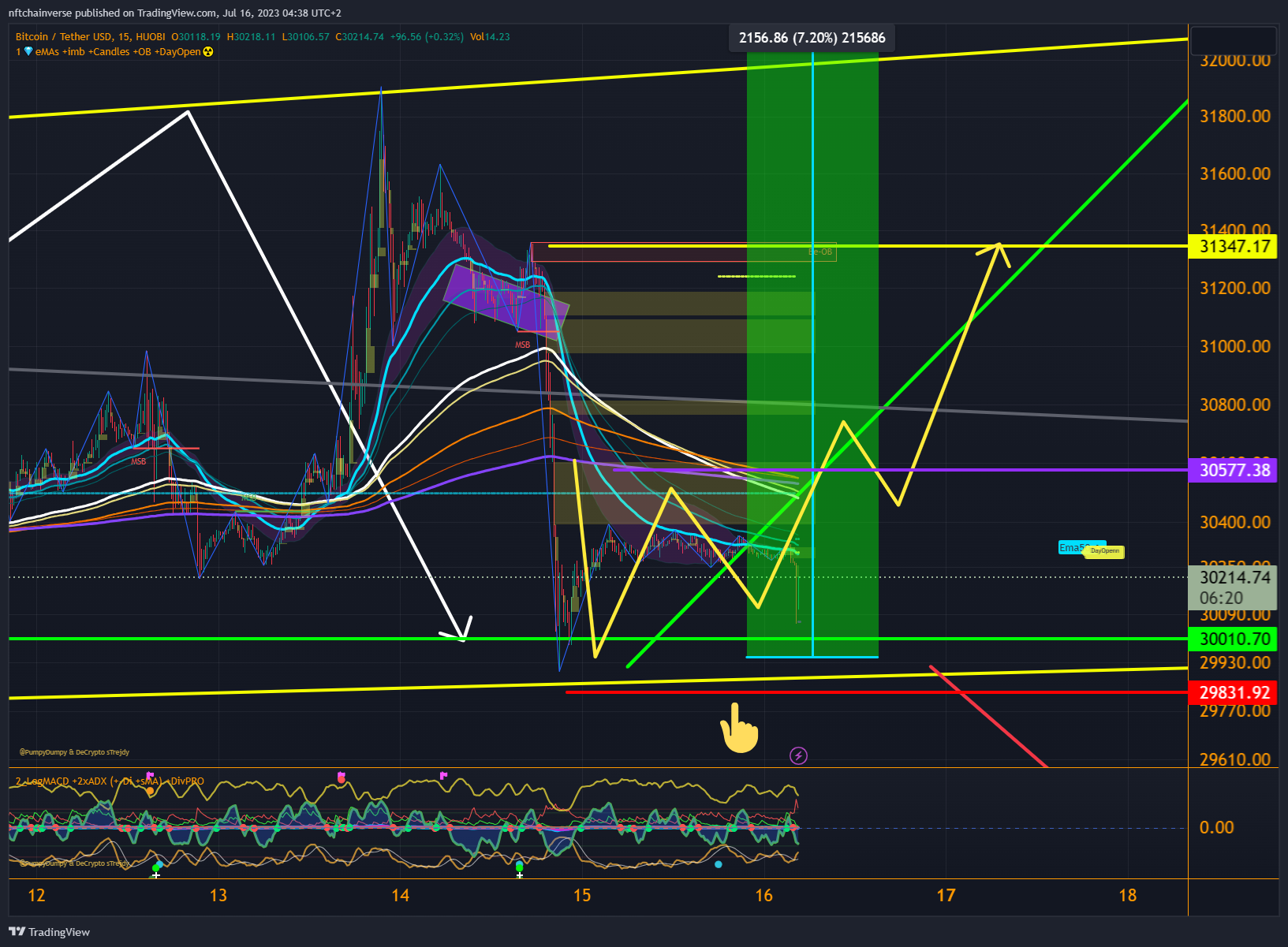Click date 18 on the time axis
The image size is (1288, 947).
(1128, 896)
